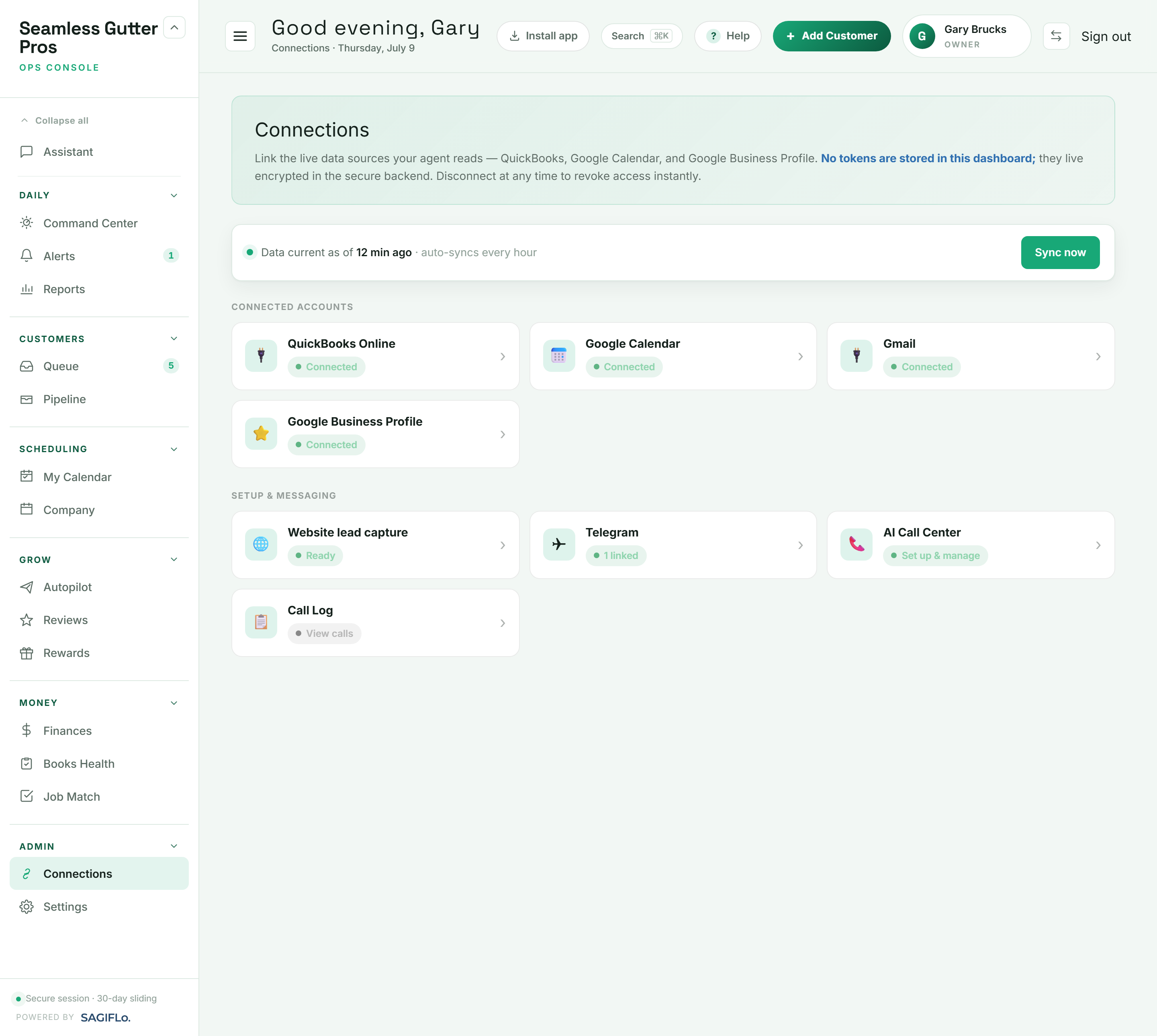
Task: Click the Assistant chat bubble icon
Action: pos(26,151)
